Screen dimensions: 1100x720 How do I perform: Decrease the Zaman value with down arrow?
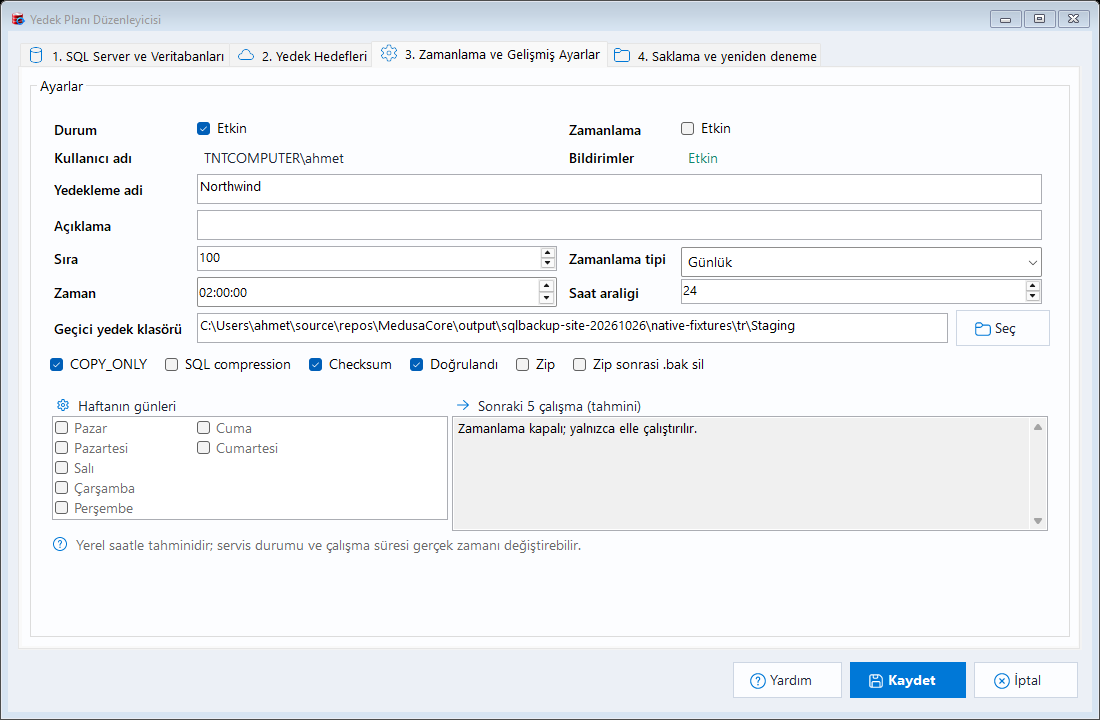coord(546,298)
